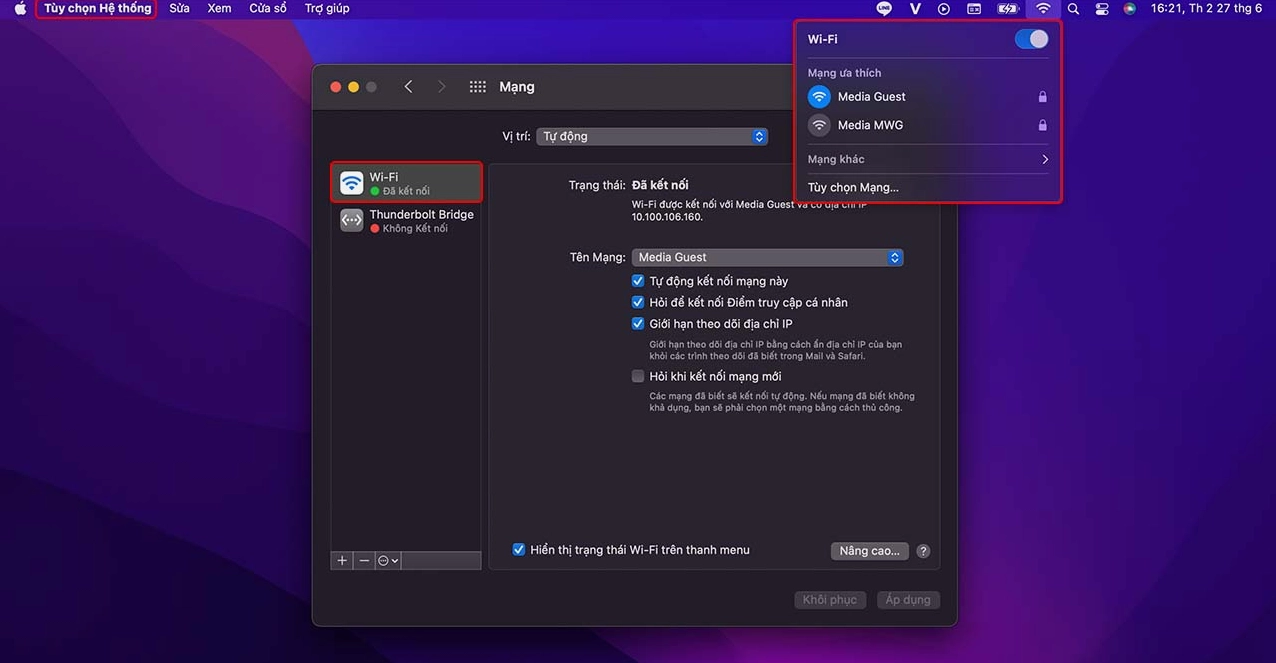Click the Media MWG Wi-Fi icon in popup
Viewport: 1276px width, 663px height.
[x=819, y=125]
